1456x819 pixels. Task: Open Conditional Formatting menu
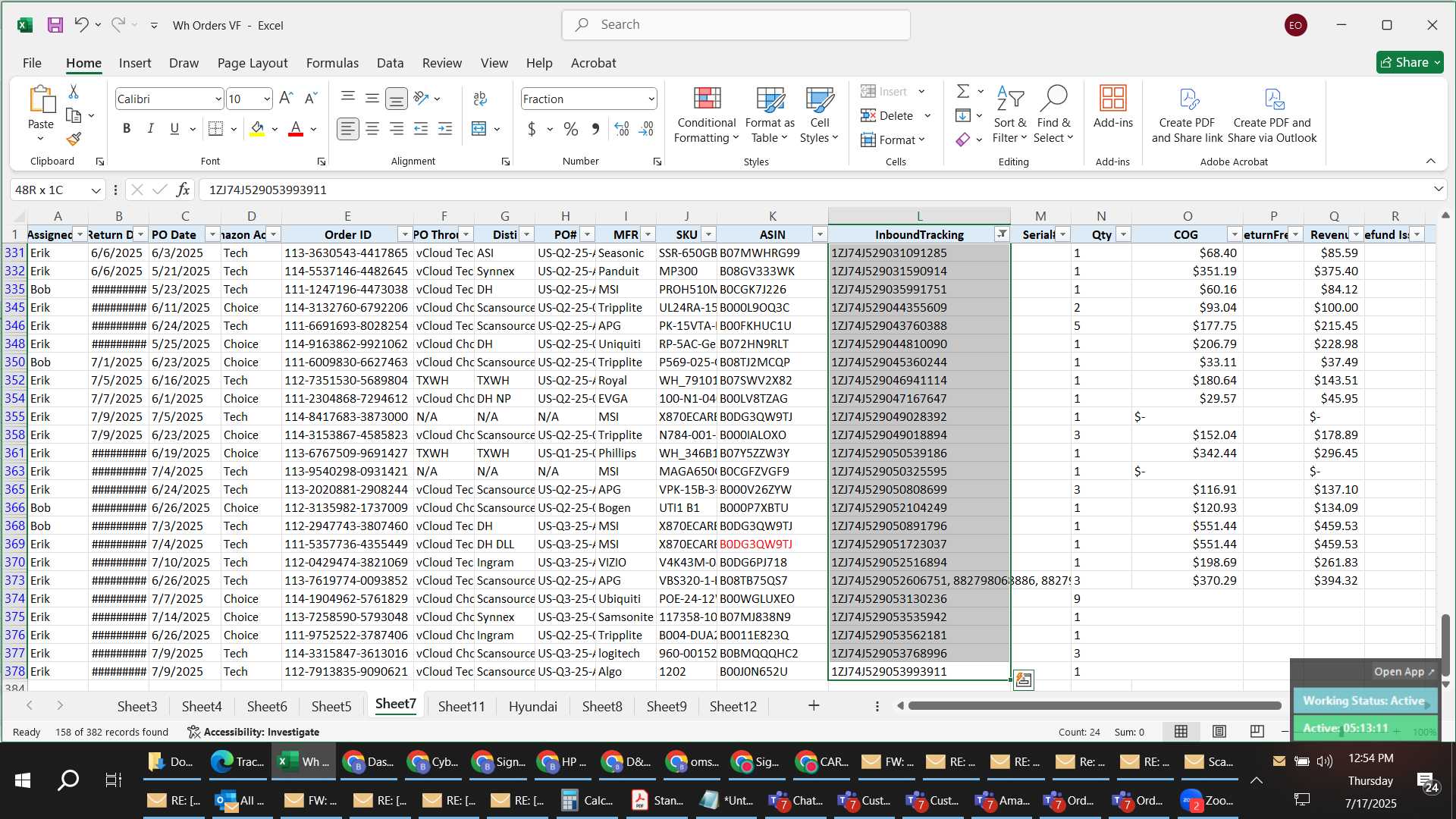pyautogui.click(x=706, y=115)
